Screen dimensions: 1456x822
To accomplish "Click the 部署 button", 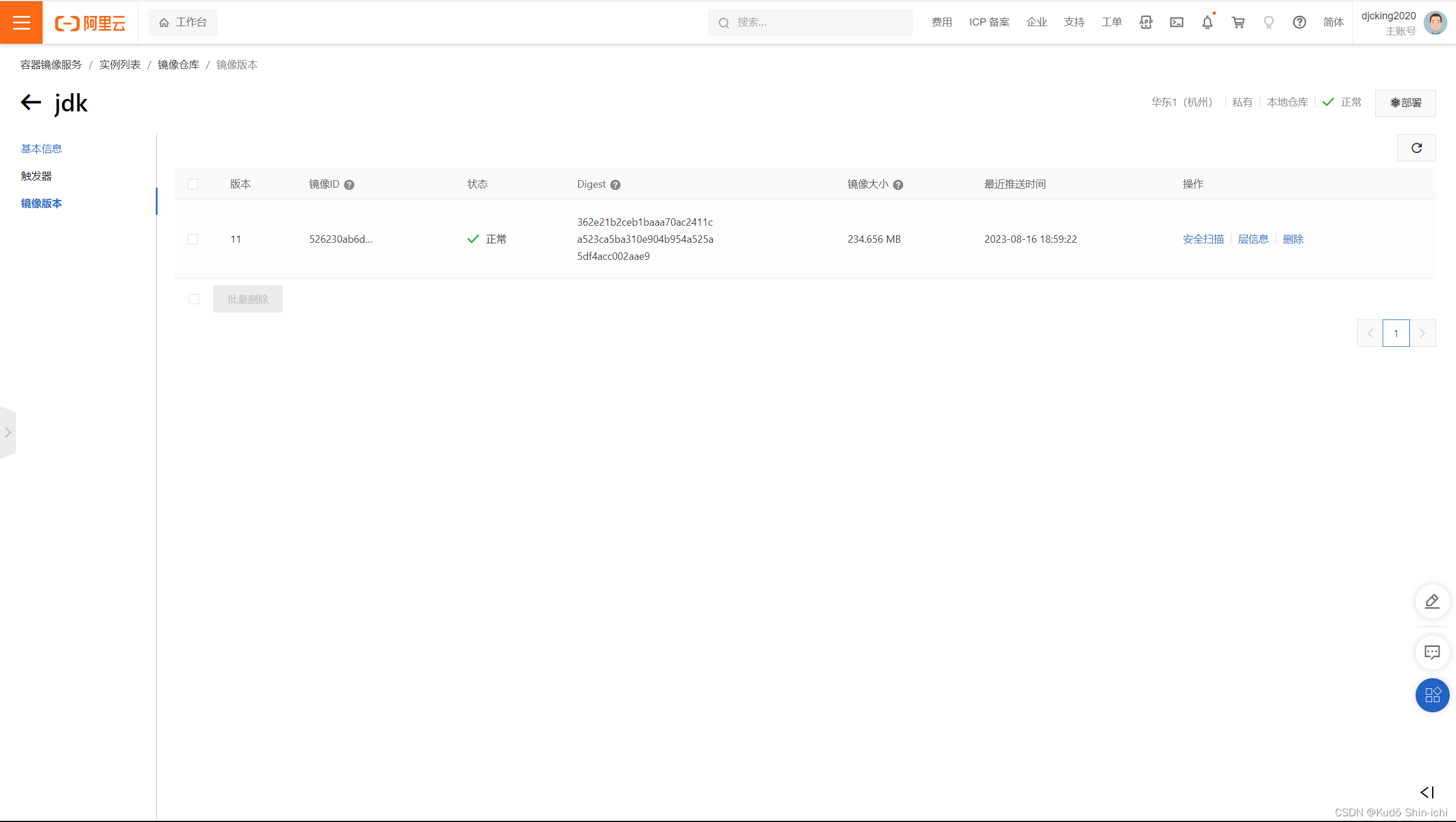I will (x=1405, y=103).
